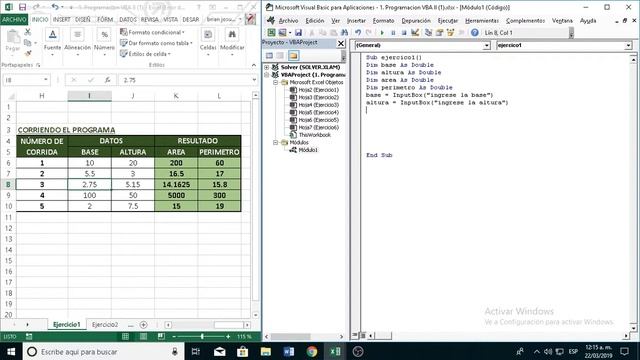The width and height of the screenshot is (640, 360).
Task: Click cell showing 14.1625 in AREA column
Action: [176, 184]
